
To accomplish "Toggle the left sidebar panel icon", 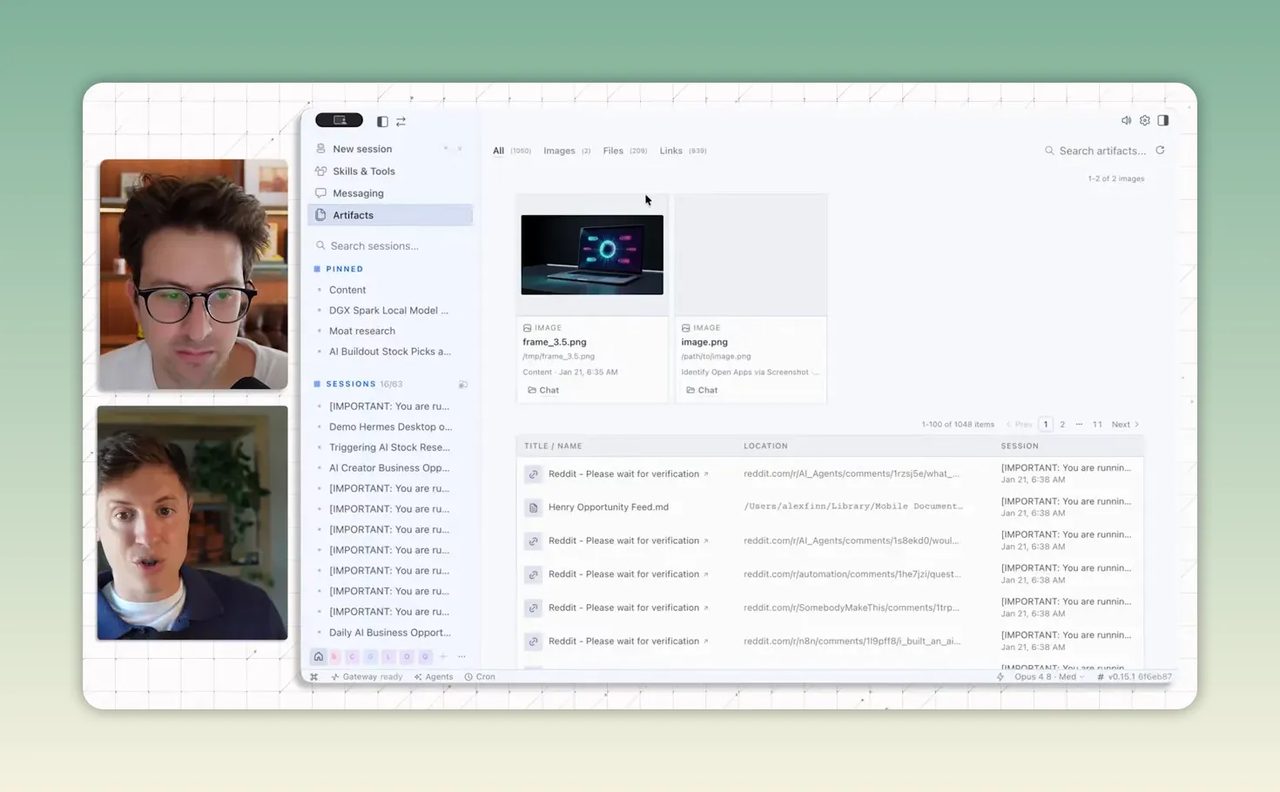I will 382,121.
